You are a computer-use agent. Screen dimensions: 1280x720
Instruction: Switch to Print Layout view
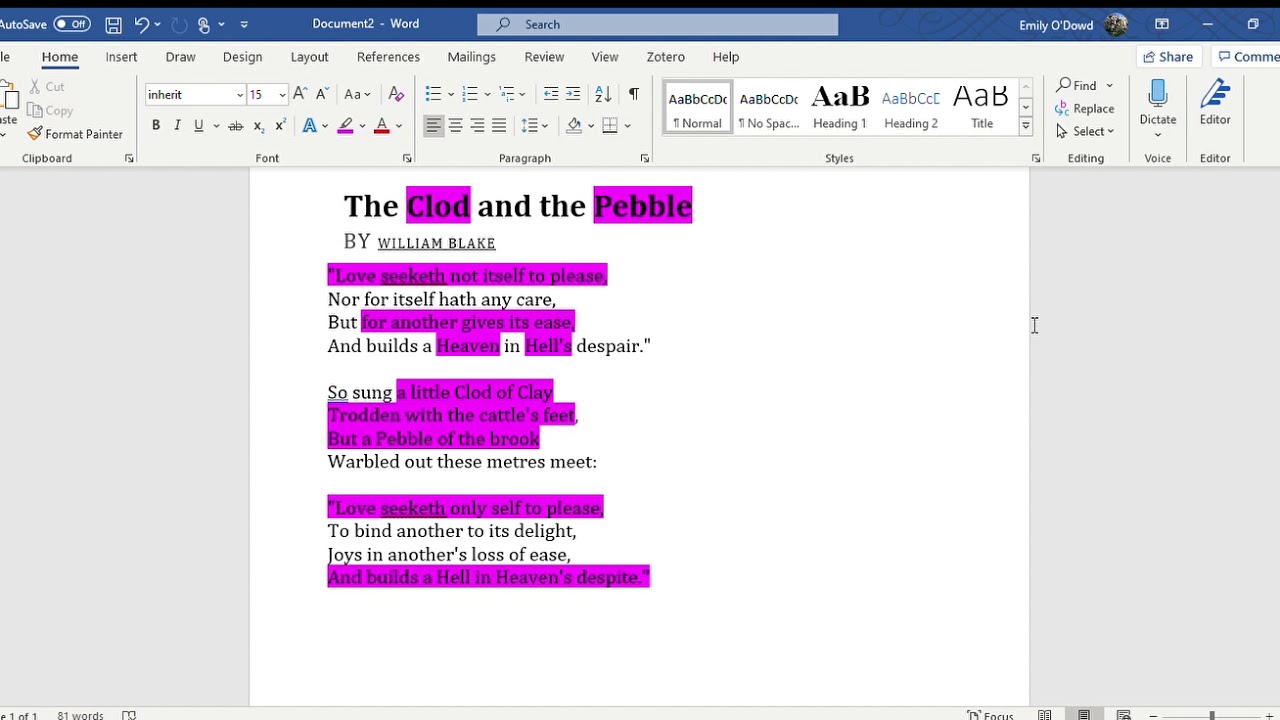click(1084, 714)
